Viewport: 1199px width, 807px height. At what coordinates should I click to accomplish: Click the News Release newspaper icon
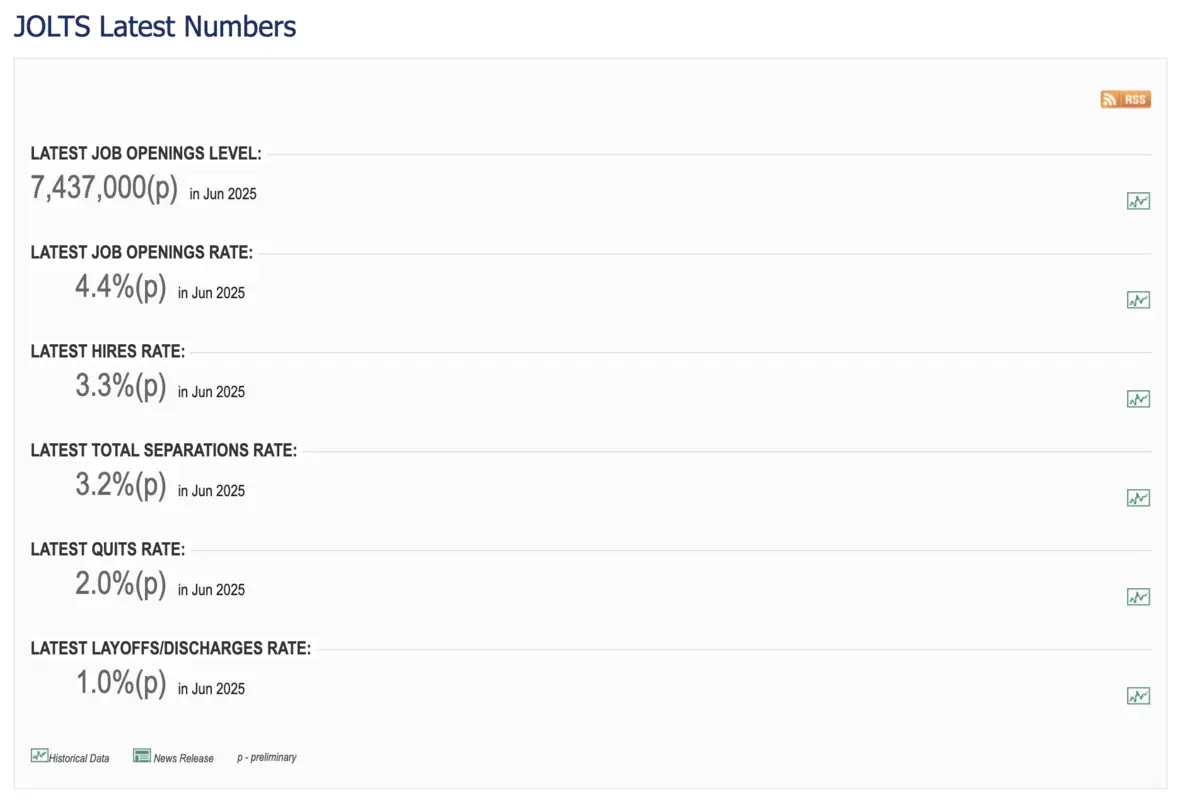(x=141, y=755)
